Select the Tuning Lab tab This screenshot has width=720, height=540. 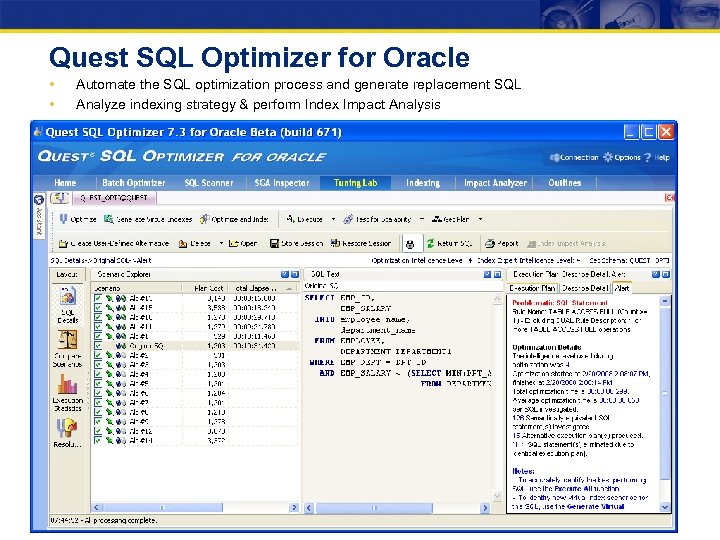click(x=355, y=183)
